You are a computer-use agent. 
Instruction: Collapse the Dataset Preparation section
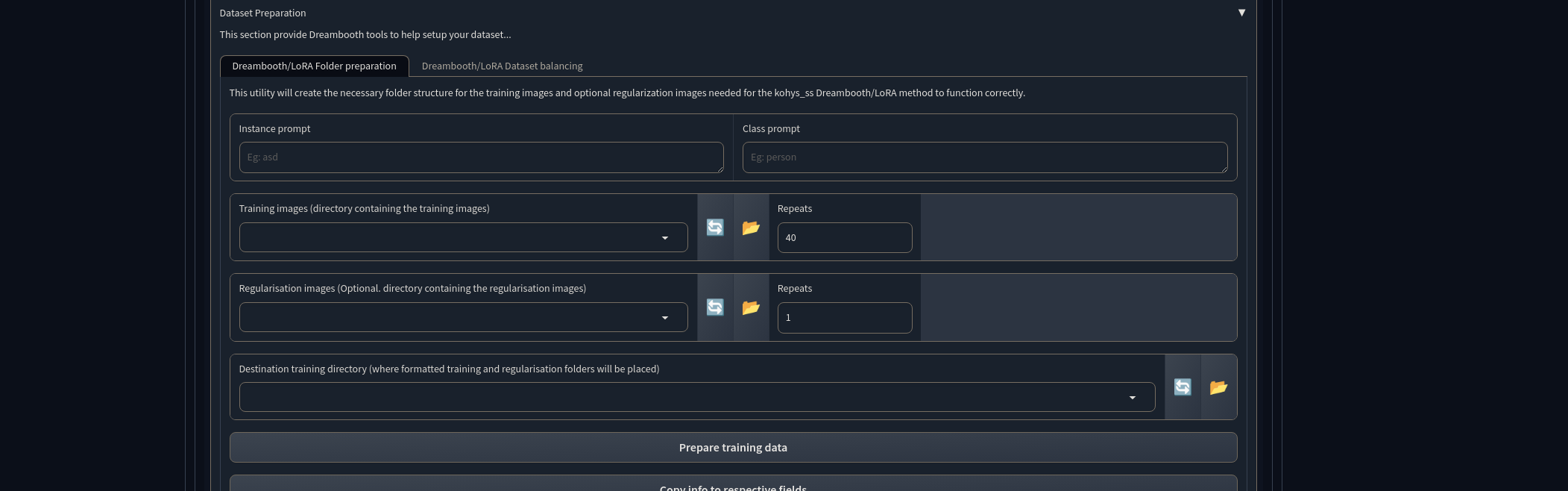1241,13
